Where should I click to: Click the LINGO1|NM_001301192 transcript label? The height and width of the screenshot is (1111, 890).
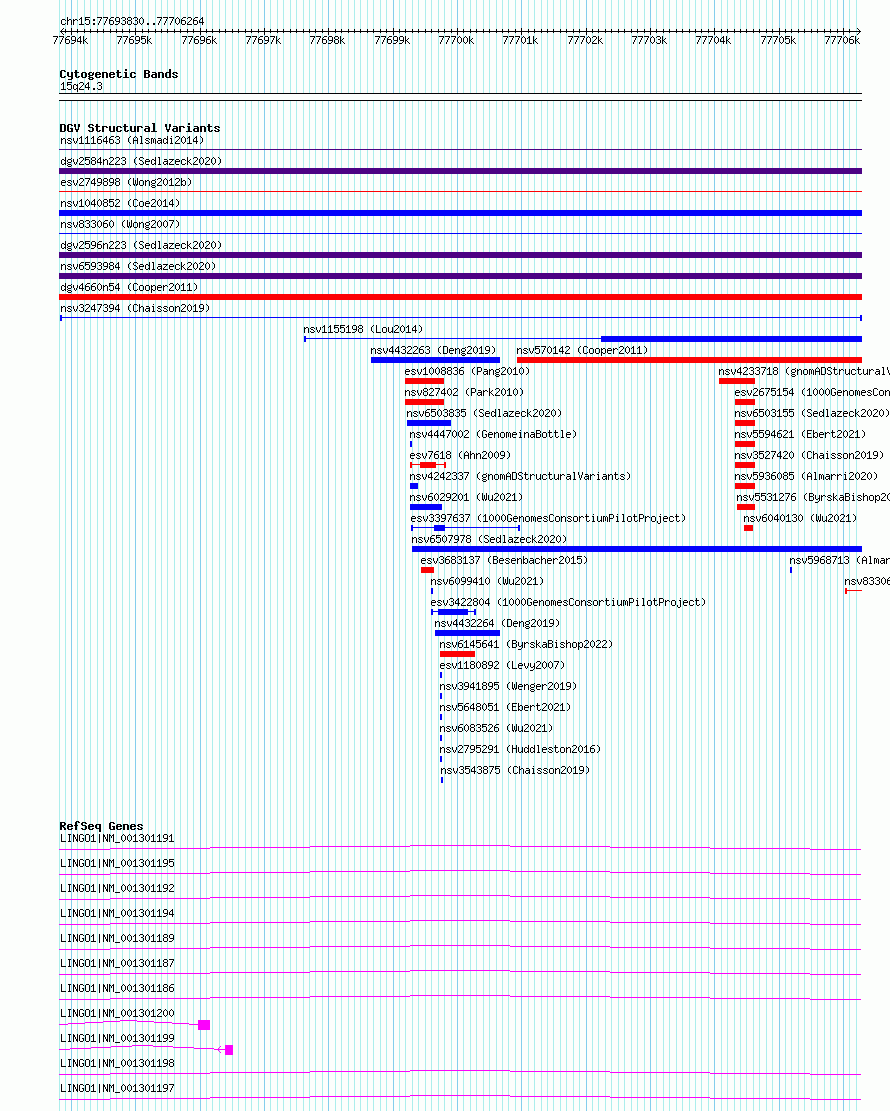coord(117,889)
